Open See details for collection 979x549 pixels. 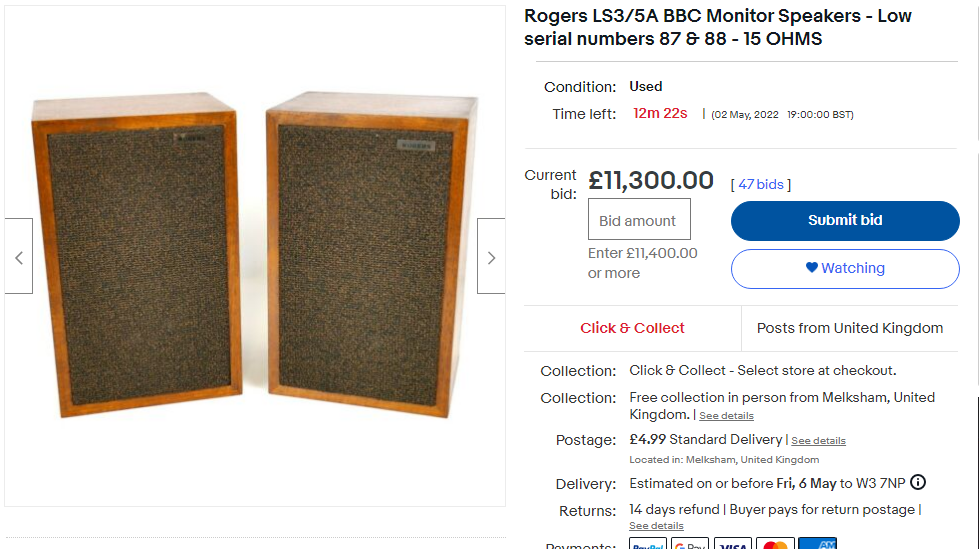pos(726,415)
